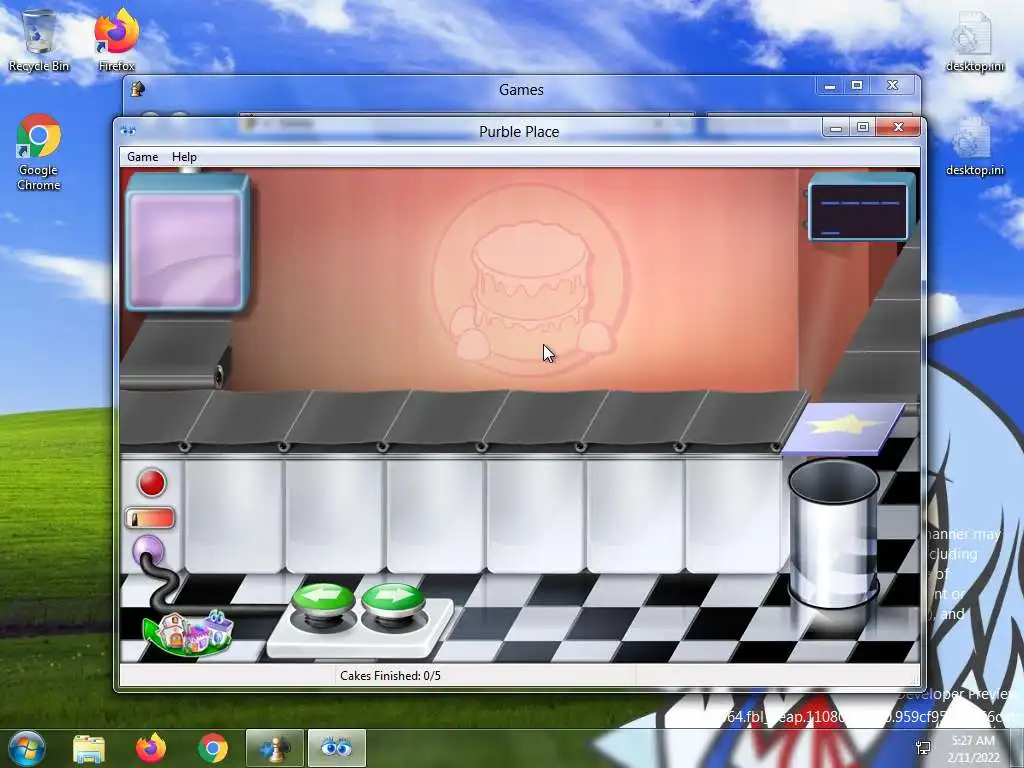Select the Firefox desktop shortcut
1024x768 pixels.
point(117,40)
